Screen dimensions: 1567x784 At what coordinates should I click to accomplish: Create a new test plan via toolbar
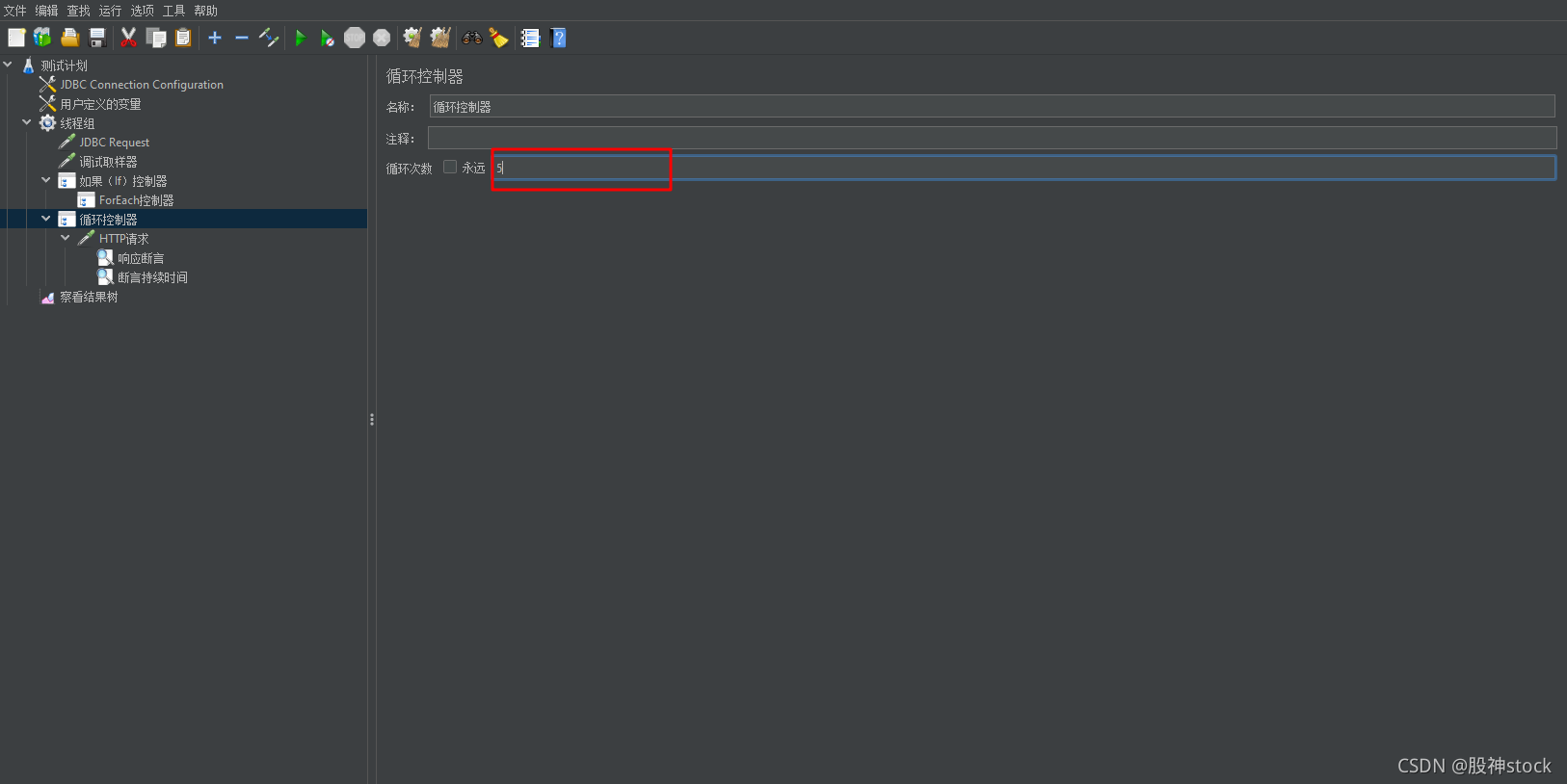point(16,38)
